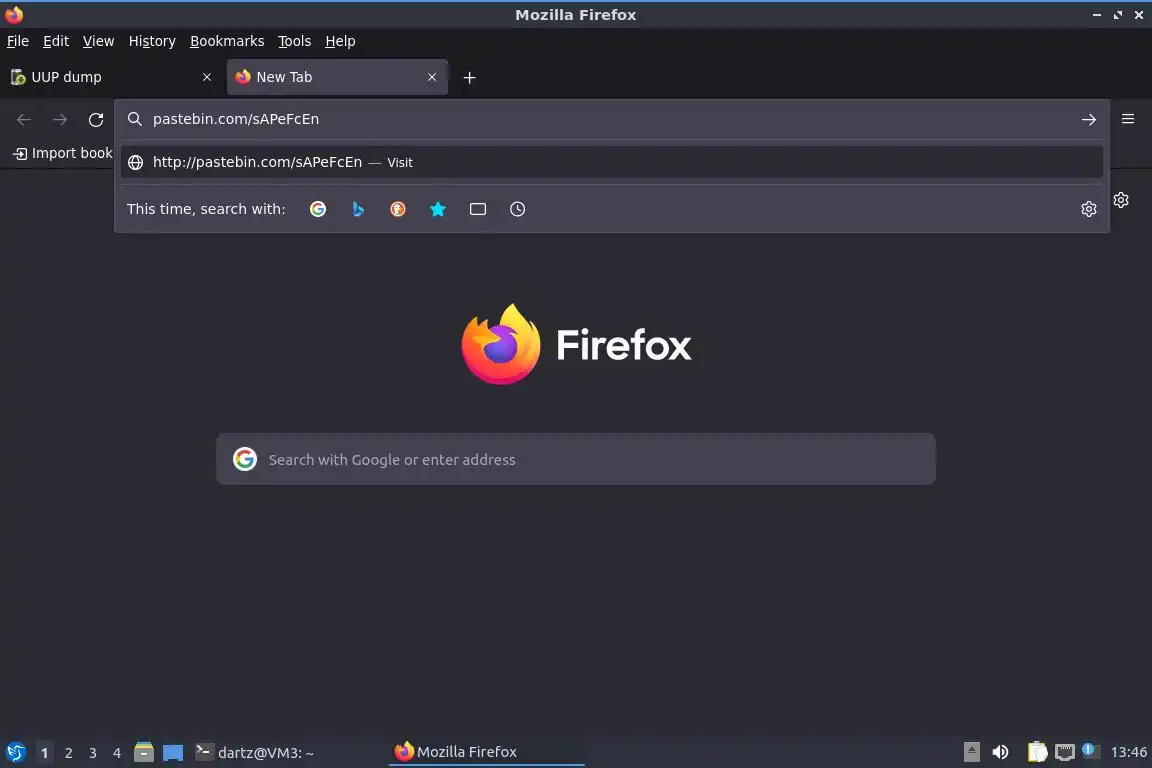Click the Firefox icon in title bar
This screenshot has width=1152, height=768.
pyautogui.click(x=14, y=14)
